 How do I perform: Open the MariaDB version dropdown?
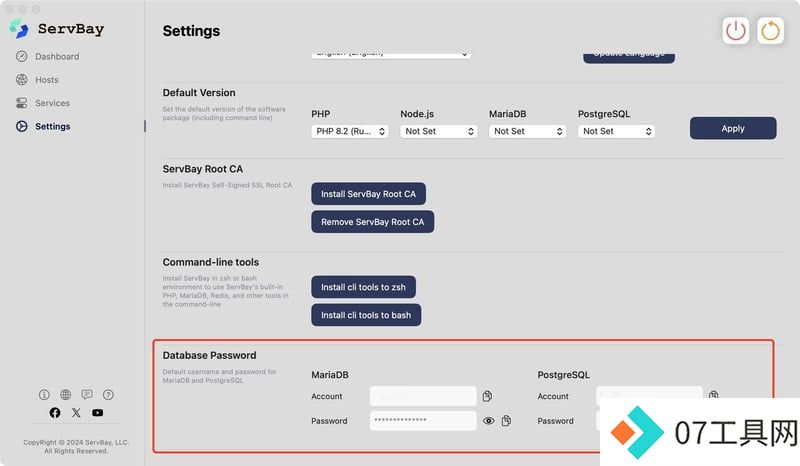click(528, 131)
